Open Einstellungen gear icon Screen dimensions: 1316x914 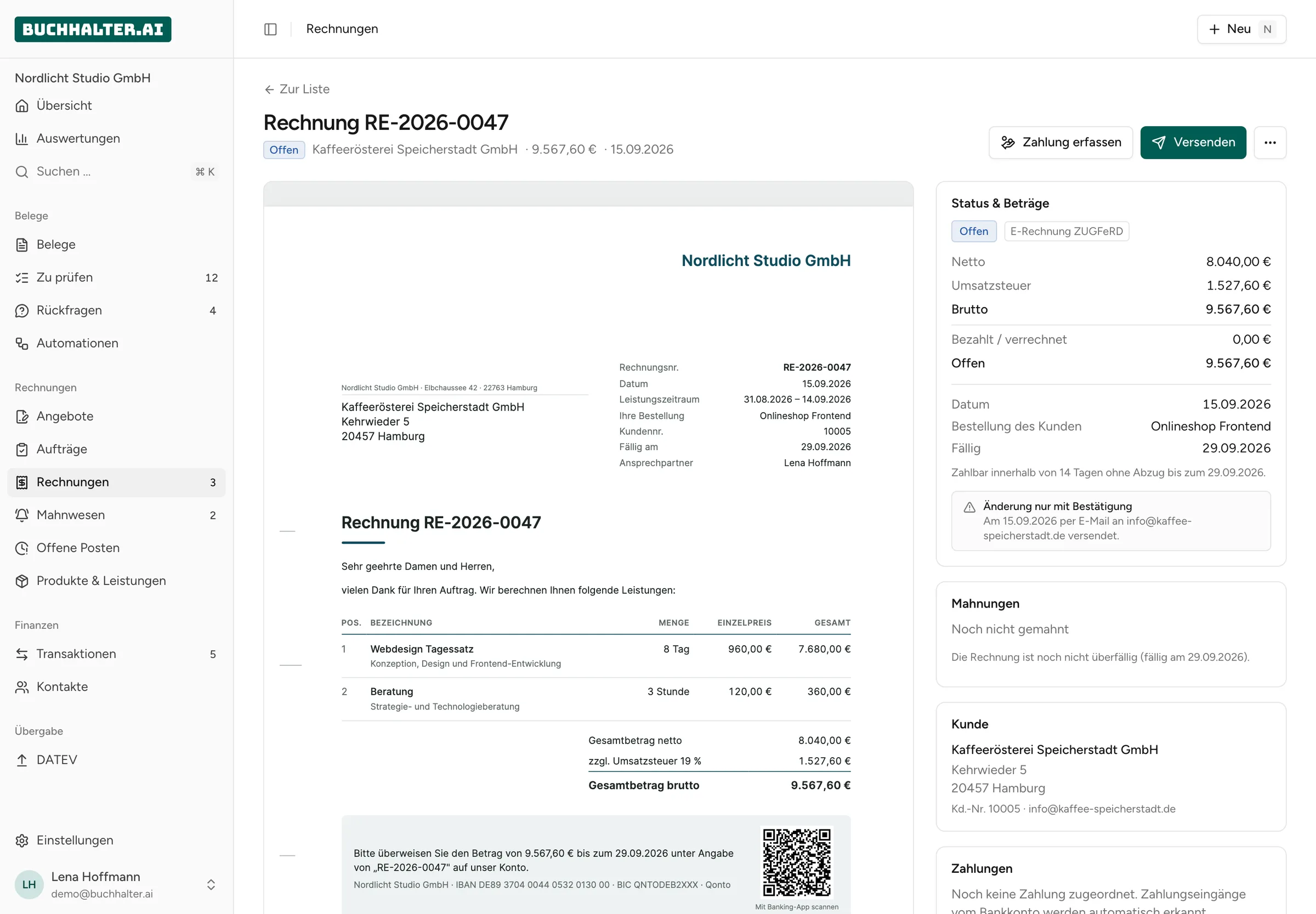point(22,841)
